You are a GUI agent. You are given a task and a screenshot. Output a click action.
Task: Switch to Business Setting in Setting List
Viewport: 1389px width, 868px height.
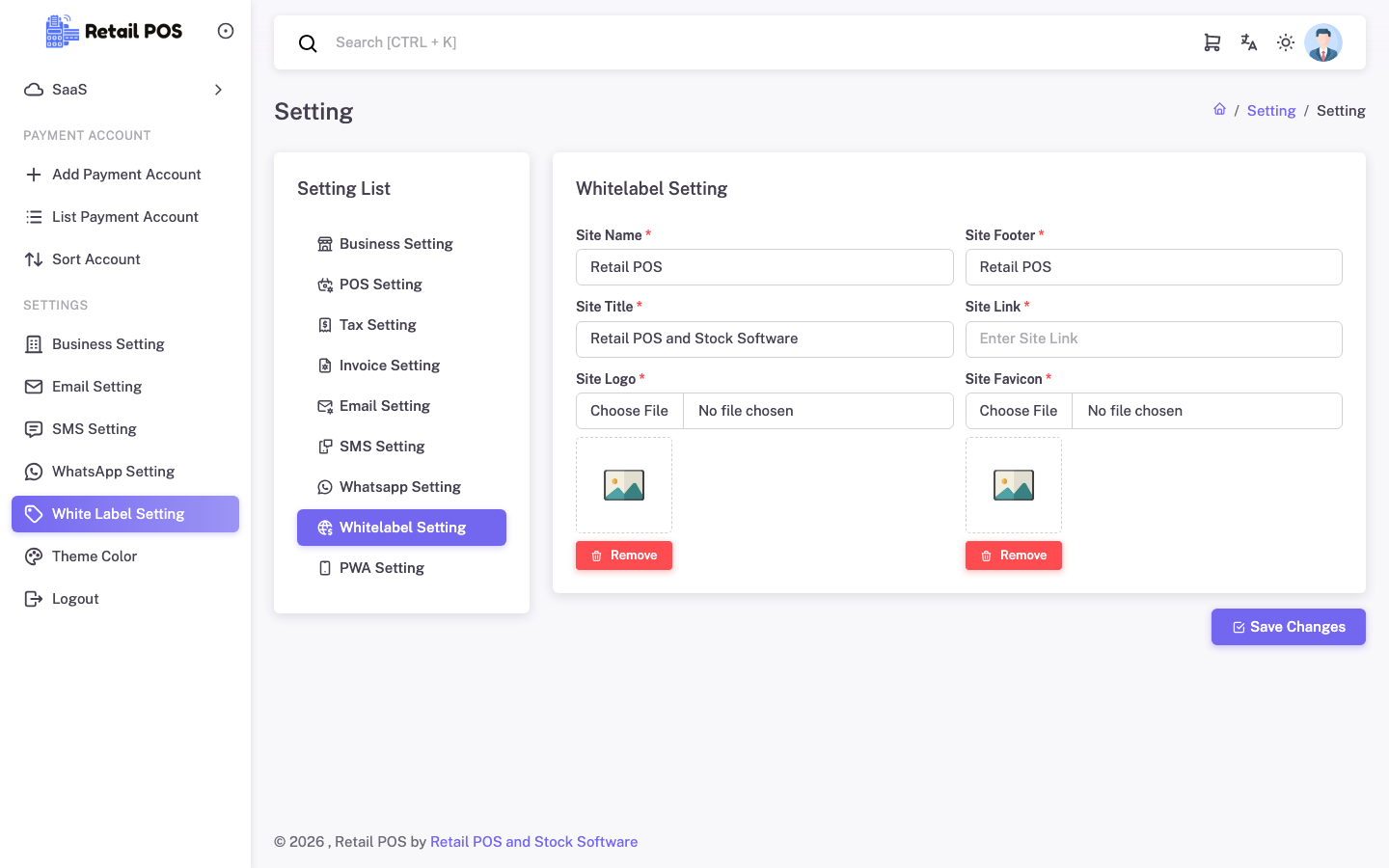pyautogui.click(x=401, y=244)
